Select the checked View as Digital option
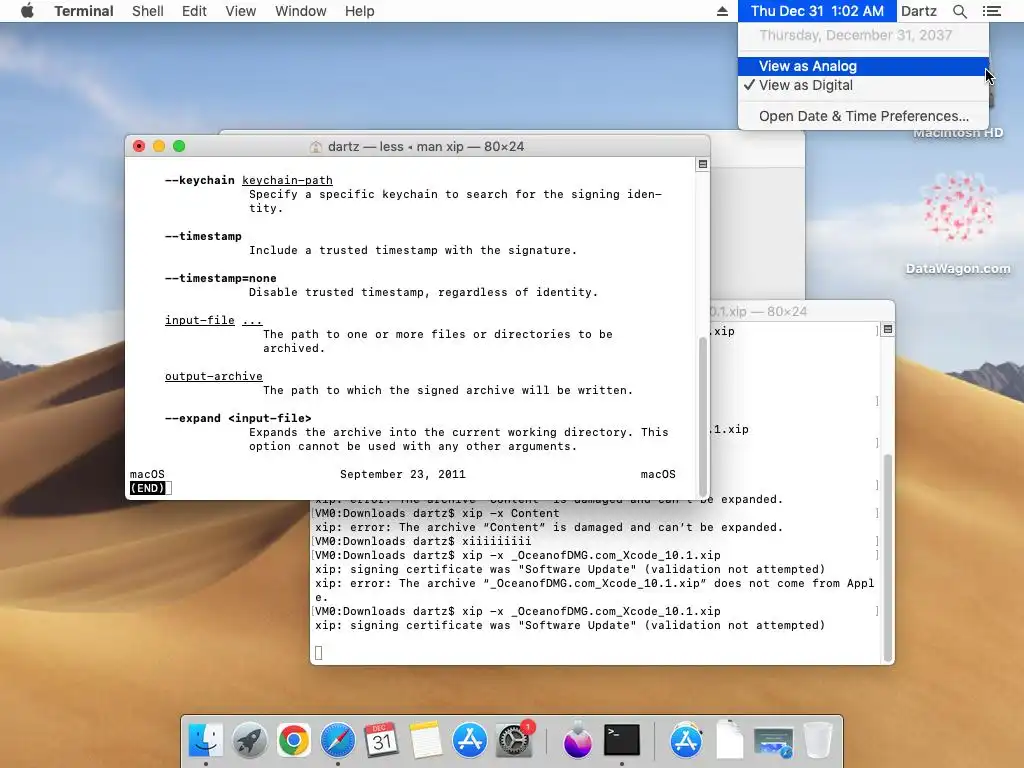The image size is (1024, 768). (x=863, y=85)
